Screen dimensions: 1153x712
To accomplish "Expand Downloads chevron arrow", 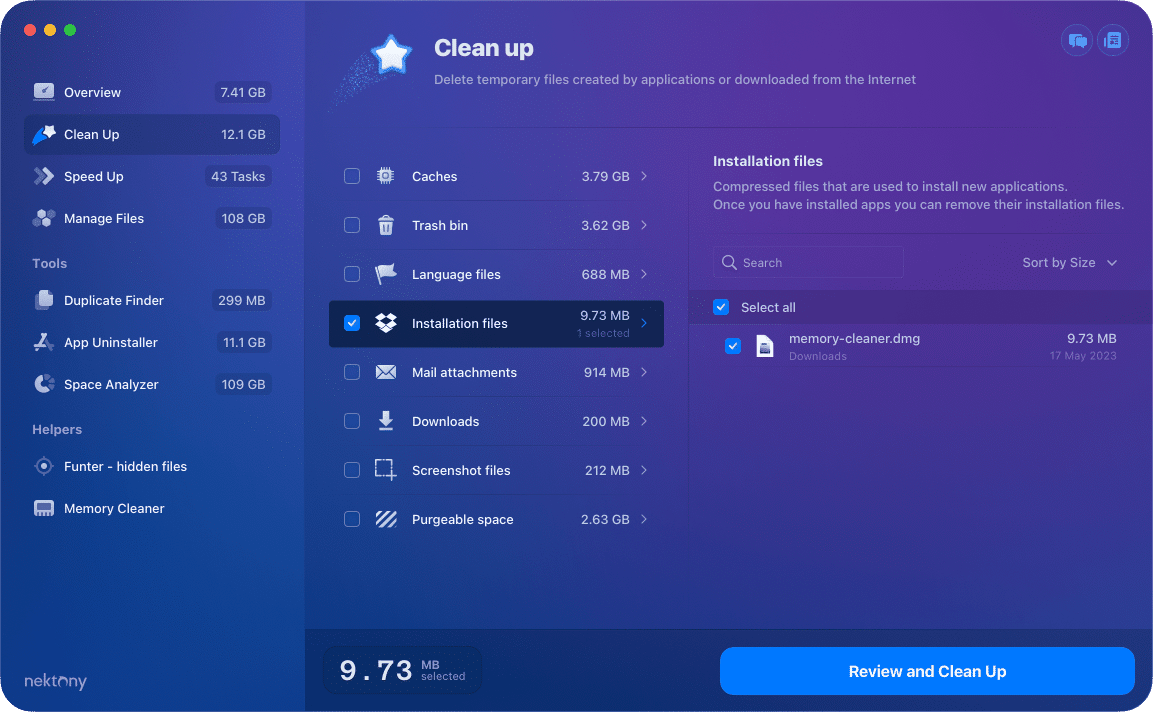I will pos(644,421).
